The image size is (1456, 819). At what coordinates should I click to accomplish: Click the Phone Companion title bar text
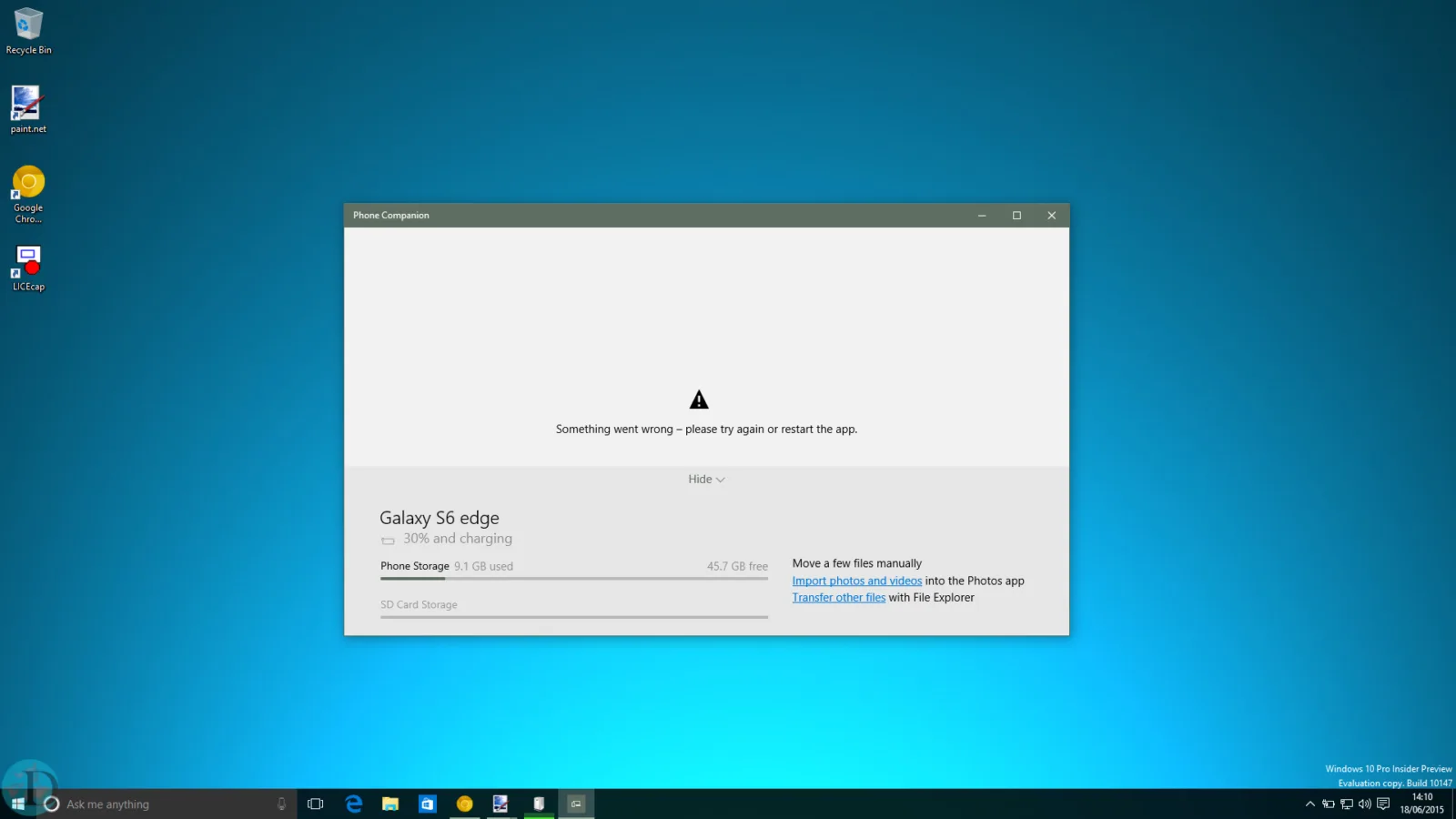tap(391, 216)
